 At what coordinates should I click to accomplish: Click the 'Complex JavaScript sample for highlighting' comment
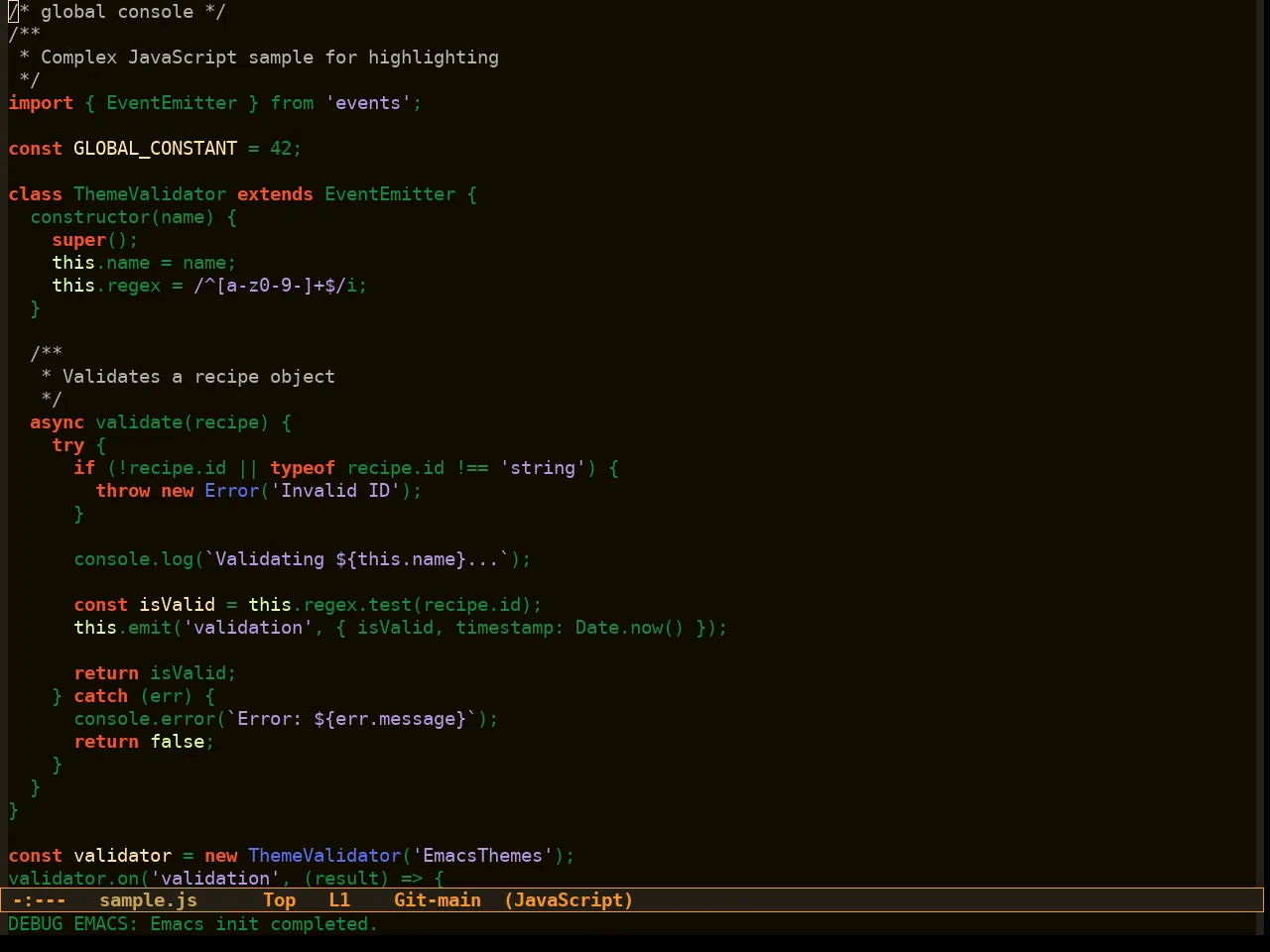270,58
